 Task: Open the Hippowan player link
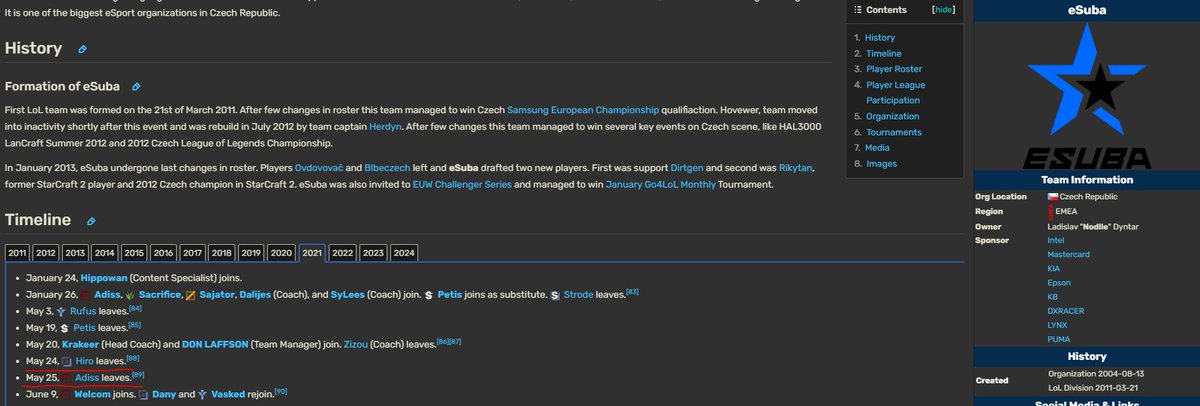pos(105,277)
